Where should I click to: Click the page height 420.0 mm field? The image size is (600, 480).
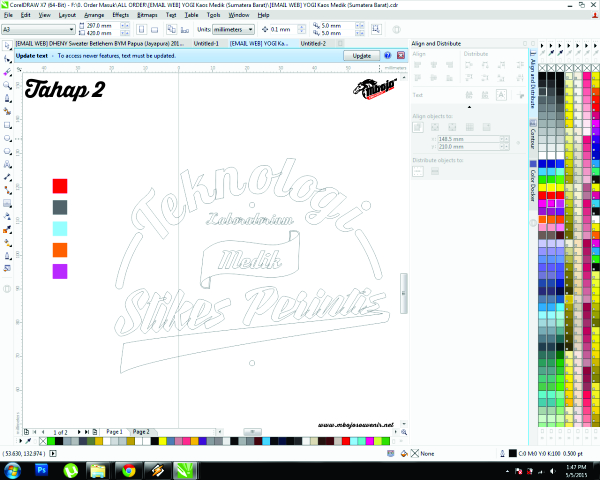(103, 33)
